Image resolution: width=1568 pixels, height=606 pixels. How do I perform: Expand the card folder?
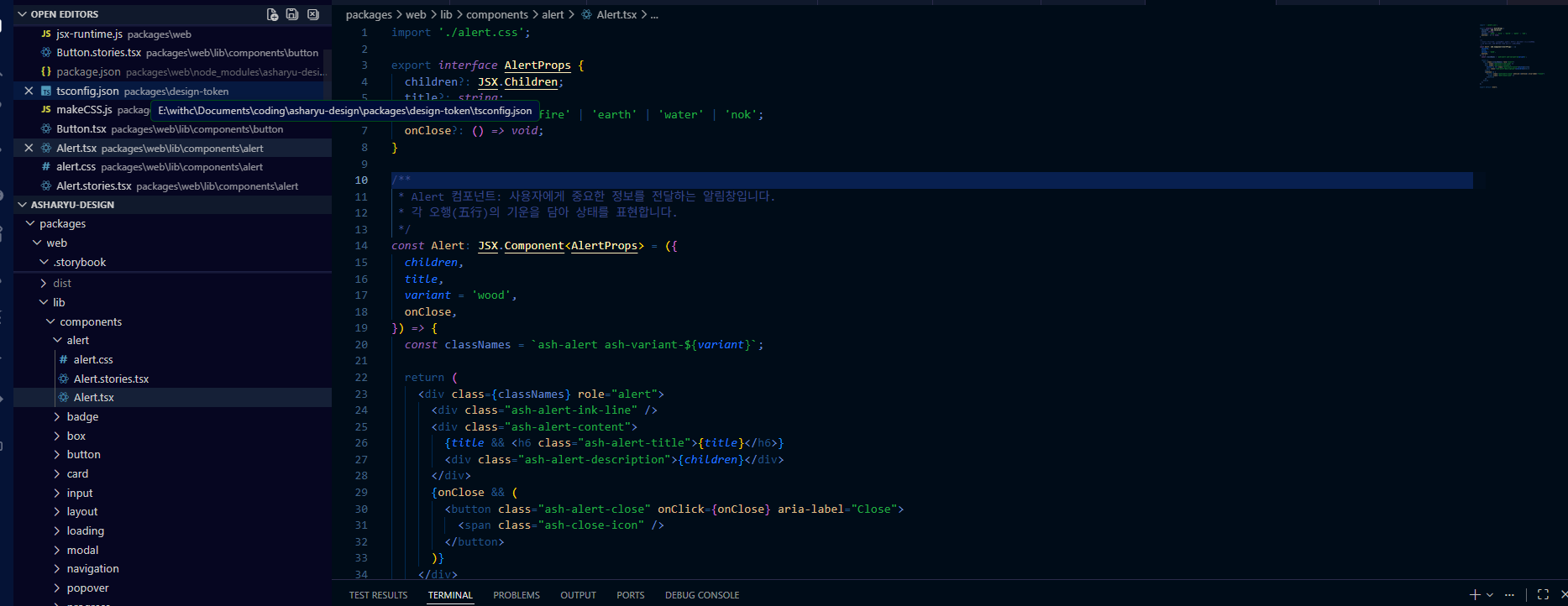[57, 473]
